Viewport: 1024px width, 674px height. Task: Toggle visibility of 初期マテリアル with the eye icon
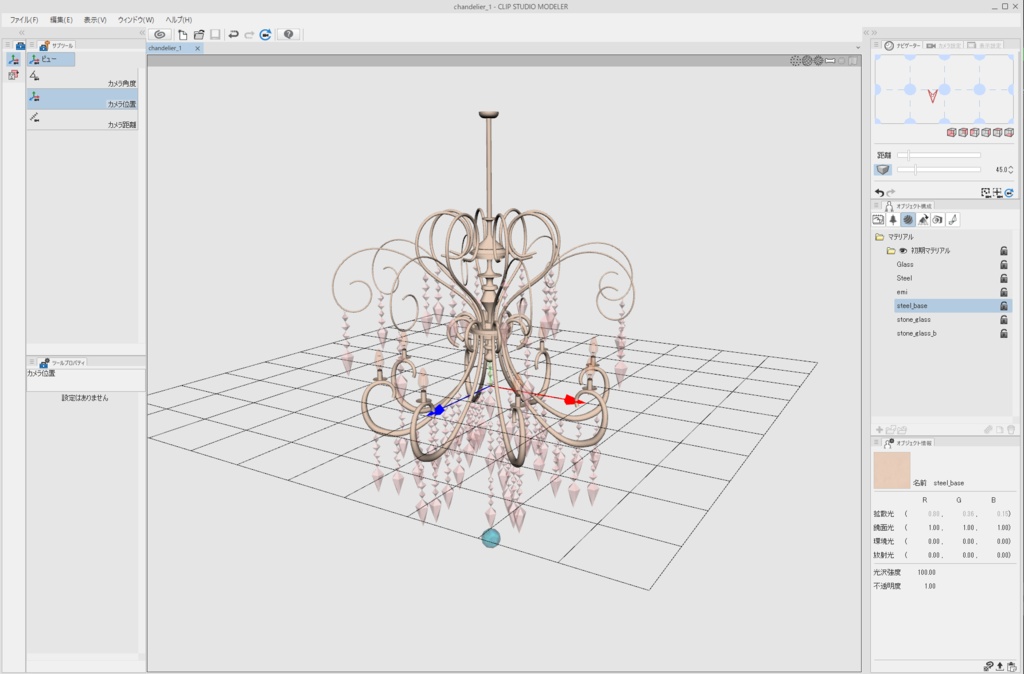click(903, 252)
